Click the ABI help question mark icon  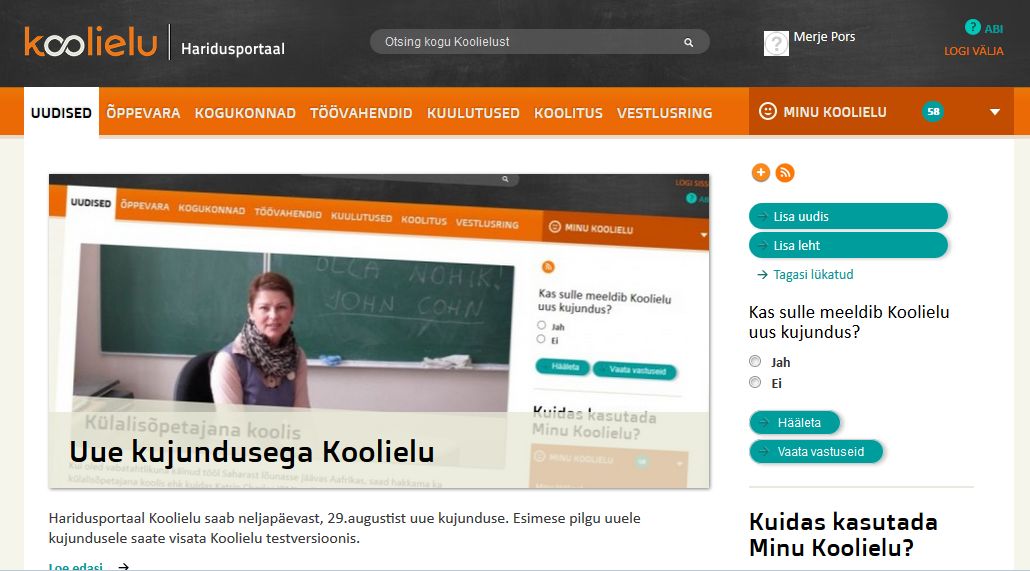(x=972, y=27)
